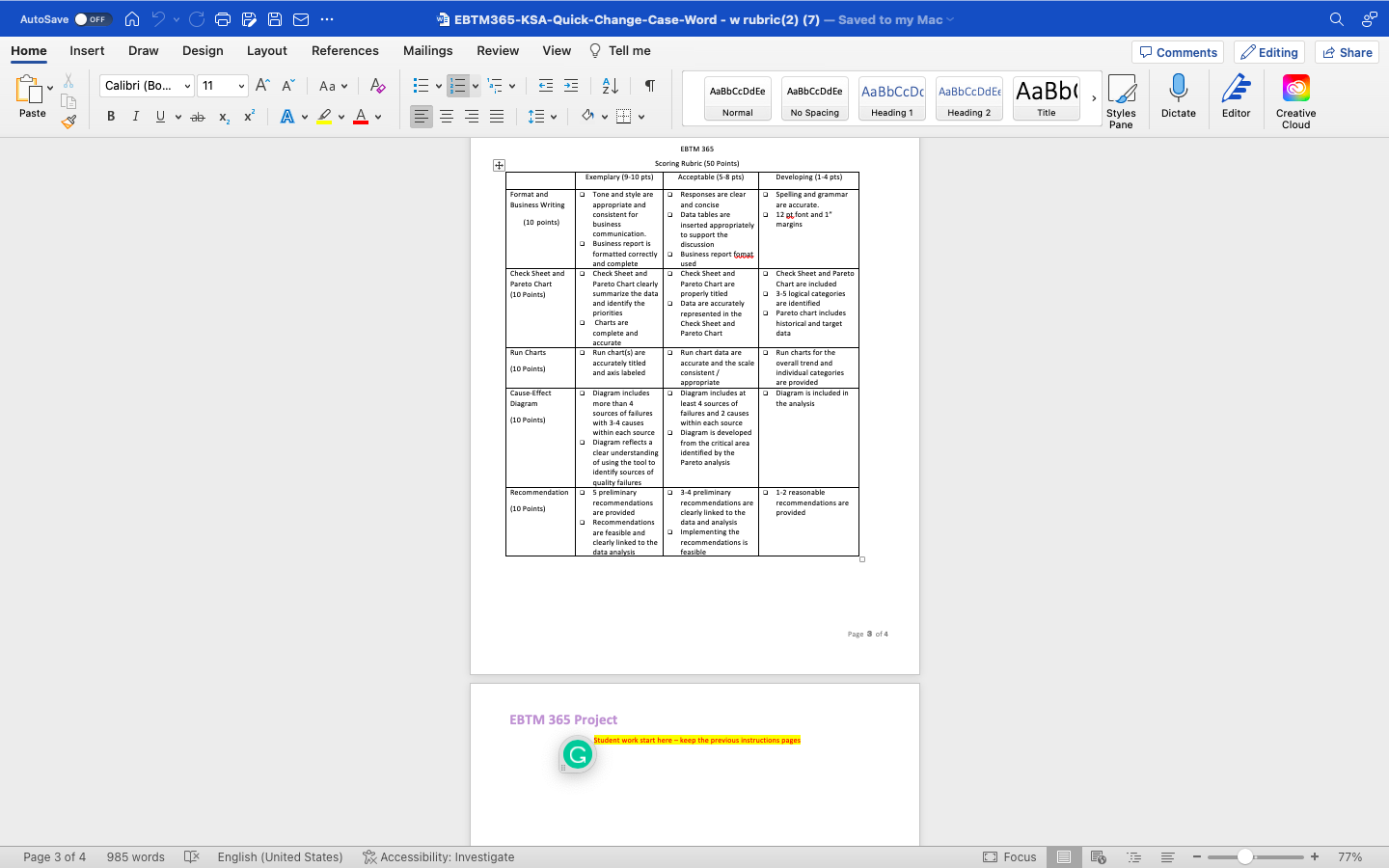
Task: Undo the last action
Action: click(x=158, y=19)
